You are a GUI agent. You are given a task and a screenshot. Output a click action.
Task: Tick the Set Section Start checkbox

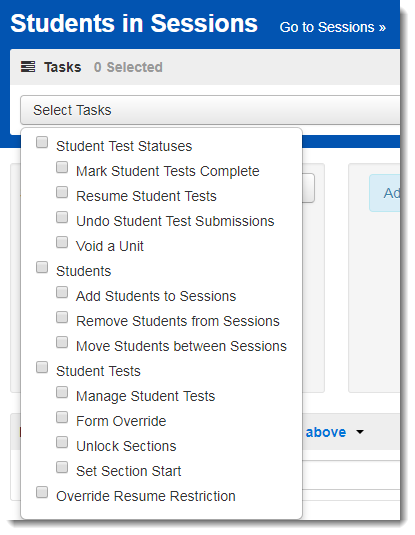pyautogui.click(x=62, y=467)
